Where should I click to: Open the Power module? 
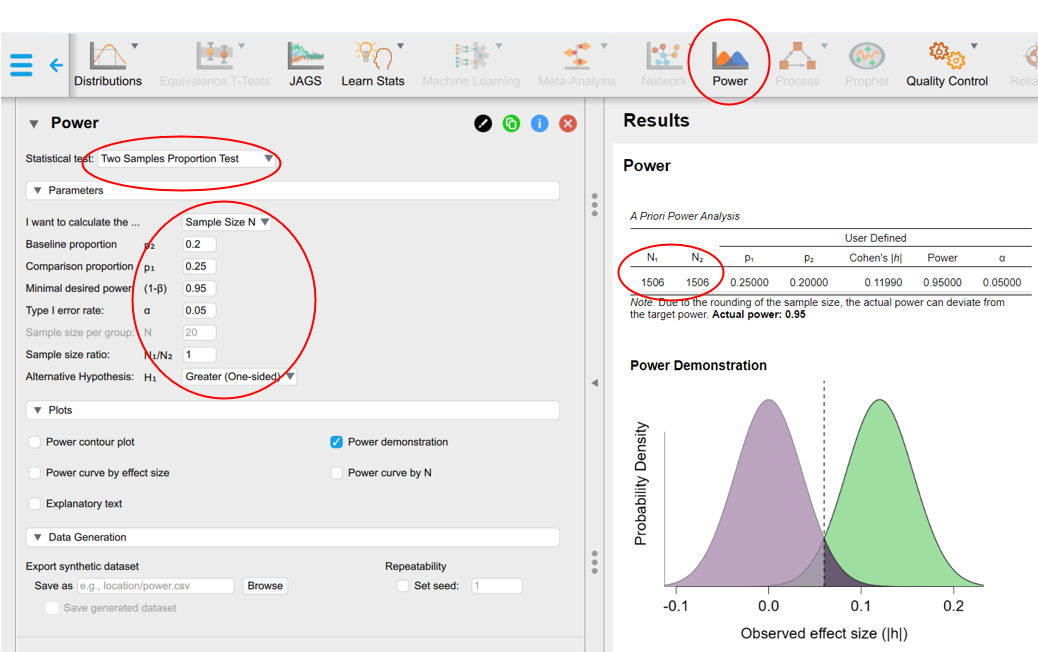730,64
